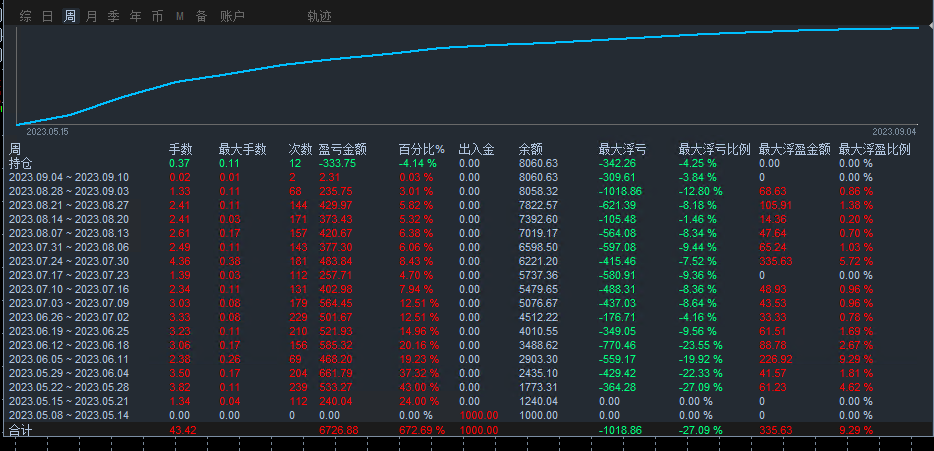Viewport: 934px width, 451px height.
Task: Click max lots value 0.38
Action: tap(229, 261)
